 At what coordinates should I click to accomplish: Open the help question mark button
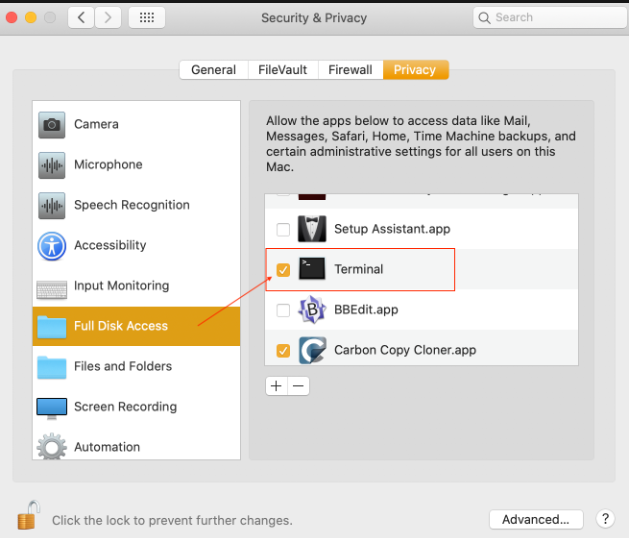click(x=605, y=519)
